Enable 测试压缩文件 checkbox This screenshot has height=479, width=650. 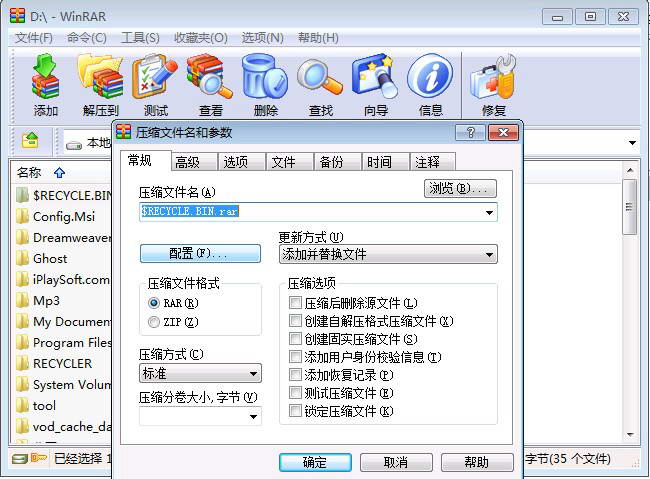coord(295,392)
